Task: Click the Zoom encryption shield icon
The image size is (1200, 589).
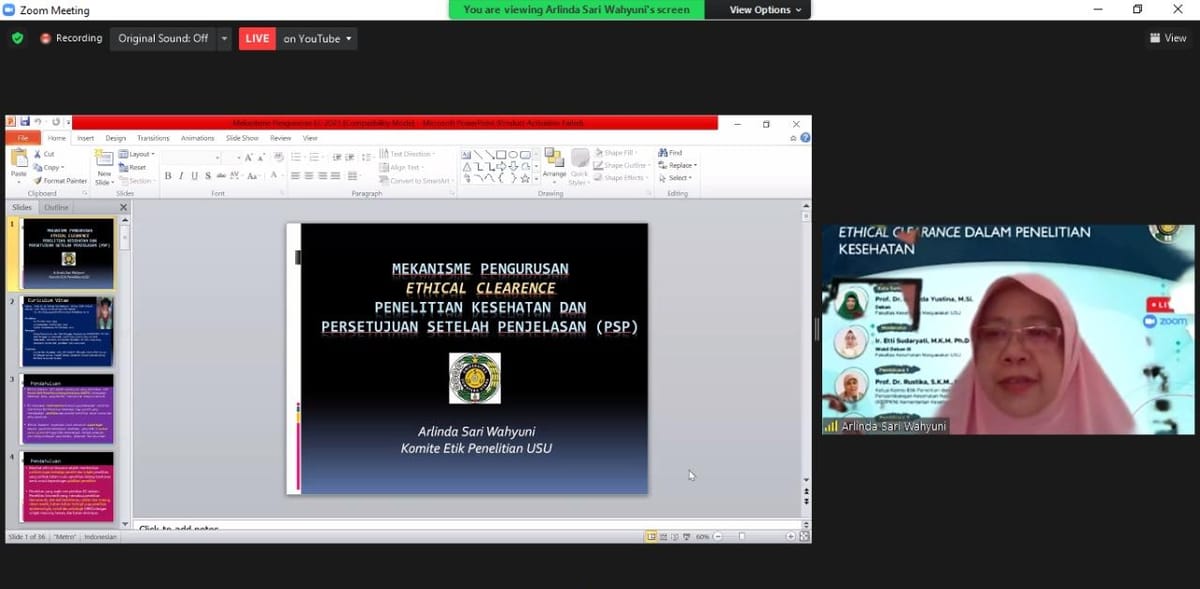Action: (17, 38)
